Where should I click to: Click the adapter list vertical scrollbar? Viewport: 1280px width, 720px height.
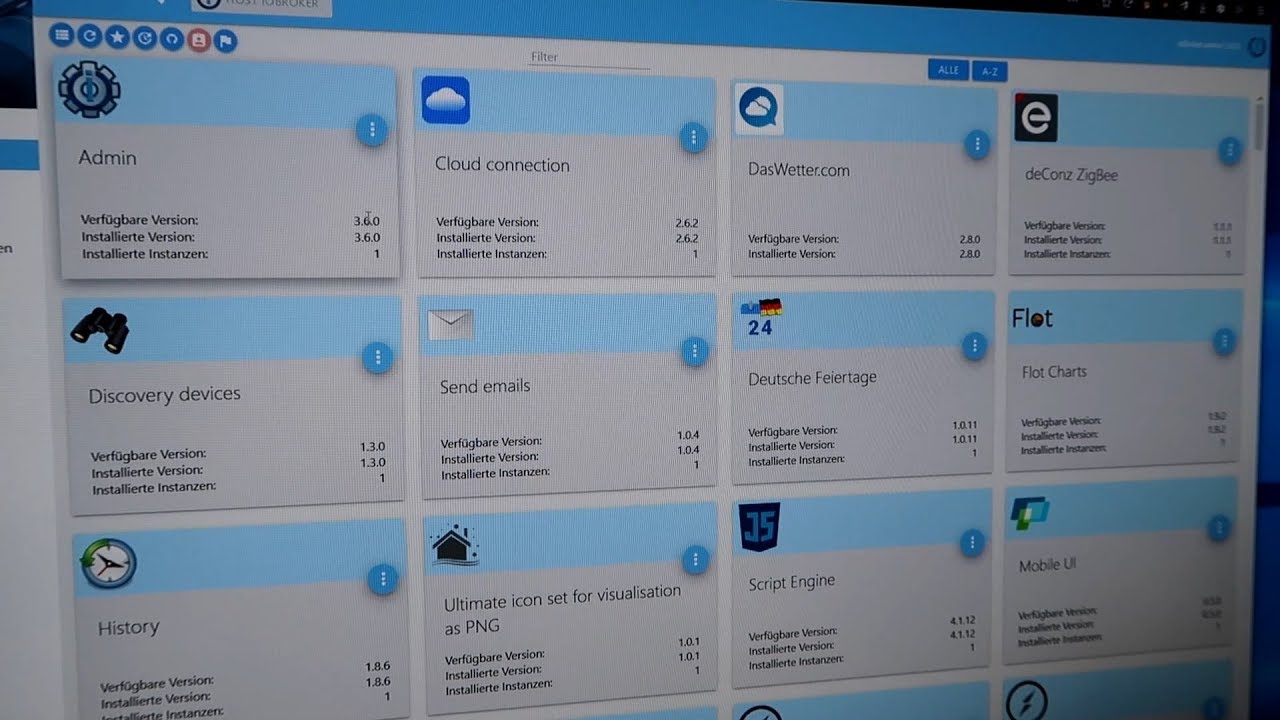point(1259,123)
